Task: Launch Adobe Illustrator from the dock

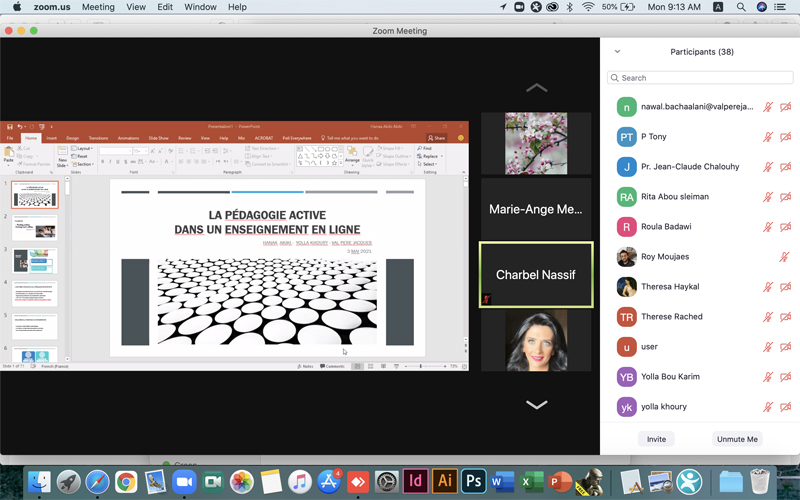Action: [x=445, y=481]
